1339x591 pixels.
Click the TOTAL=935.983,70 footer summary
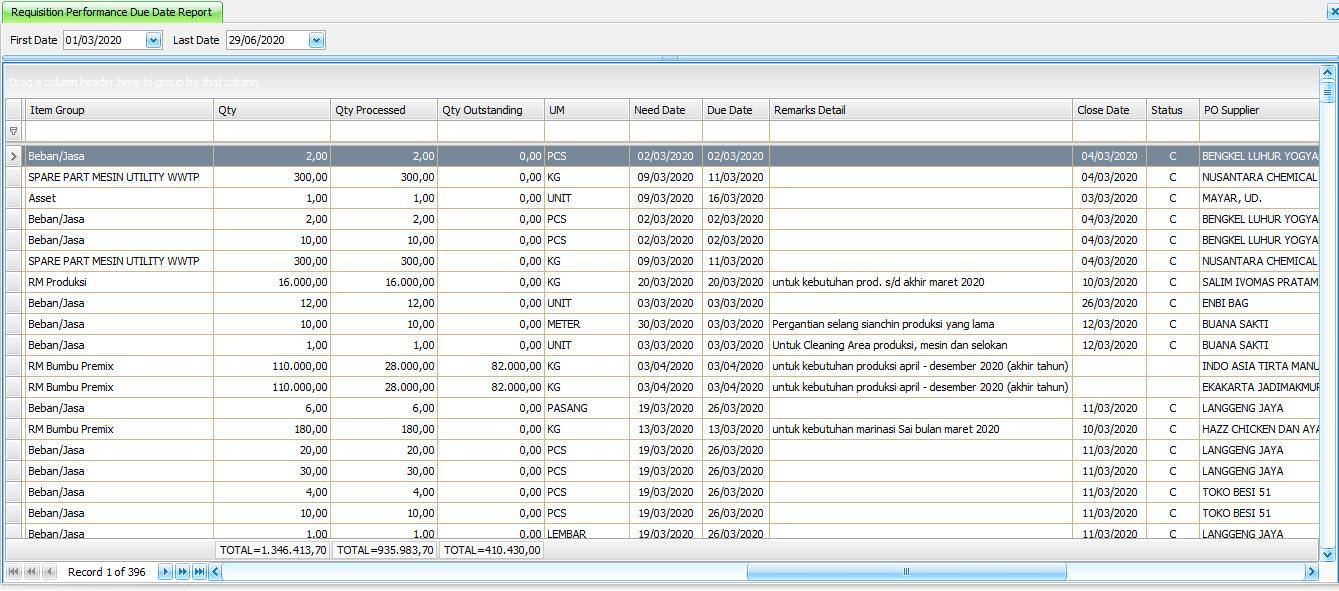point(385,550)
